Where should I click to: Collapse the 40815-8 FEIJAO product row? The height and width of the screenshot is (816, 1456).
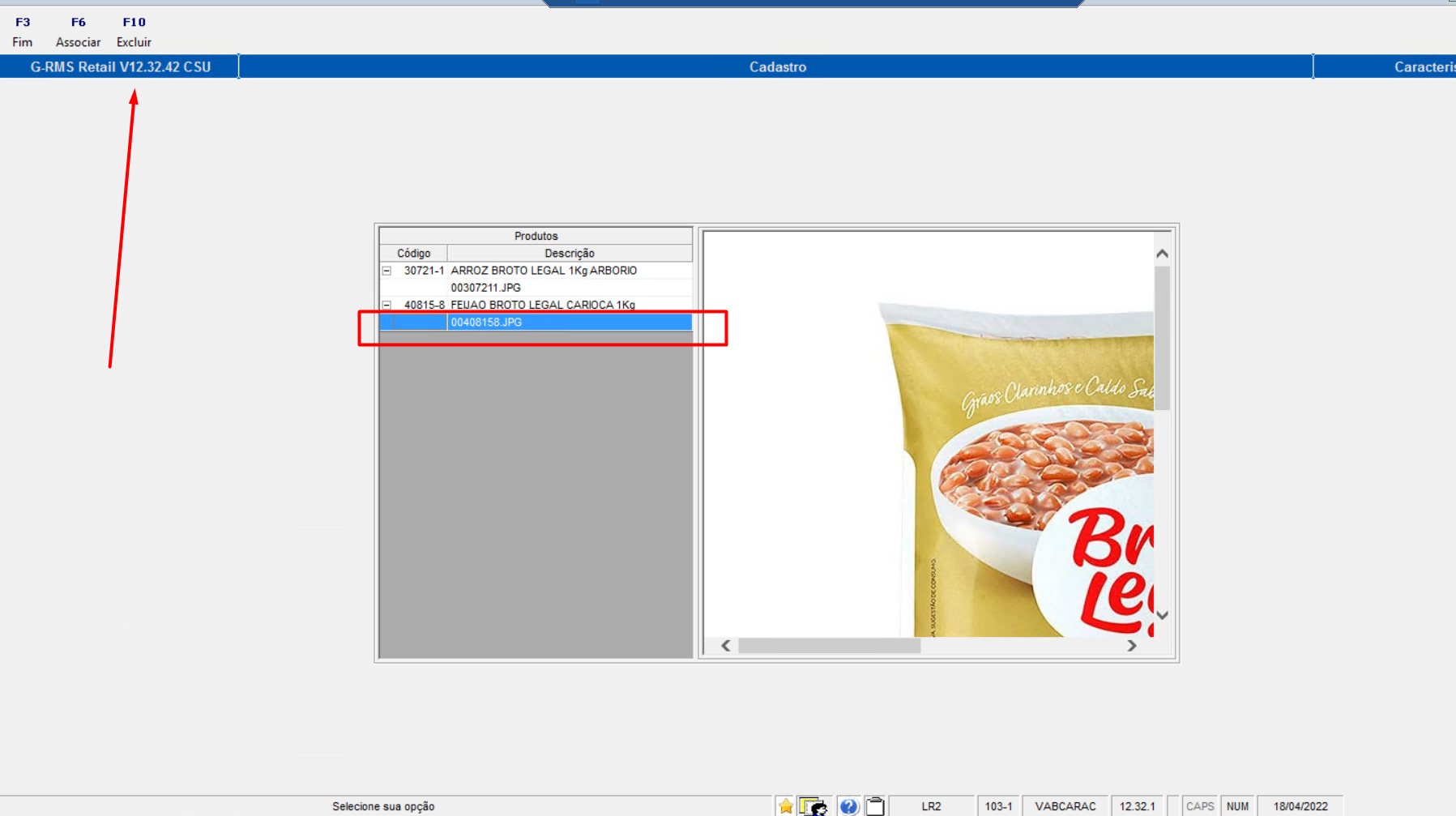tap(386, 305)
